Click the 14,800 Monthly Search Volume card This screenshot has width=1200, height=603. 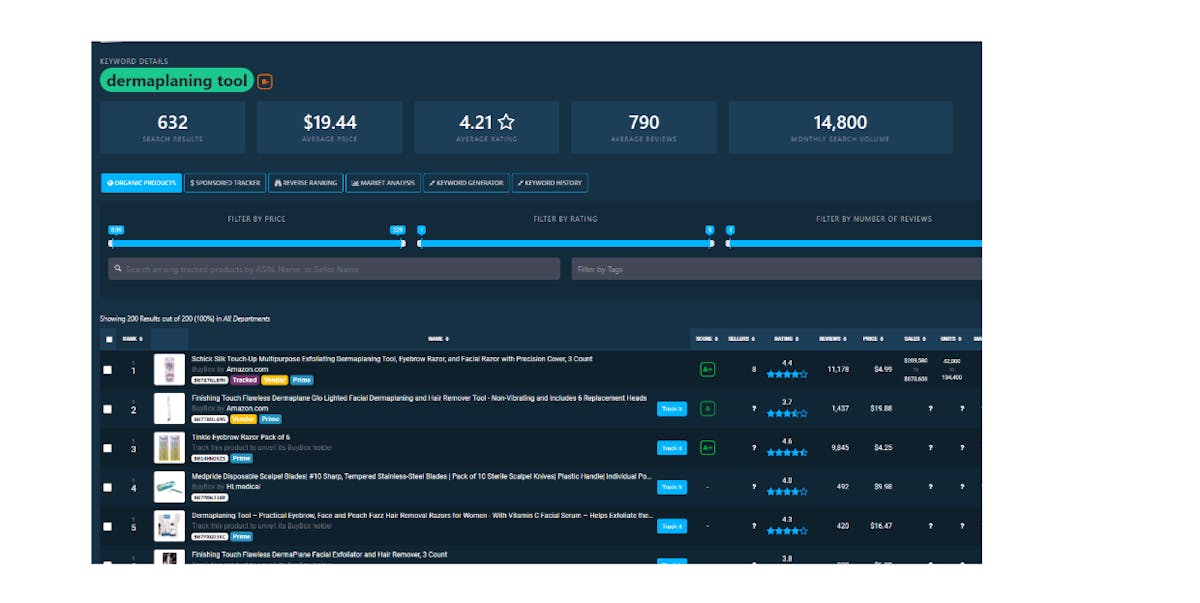click(840, 127)
